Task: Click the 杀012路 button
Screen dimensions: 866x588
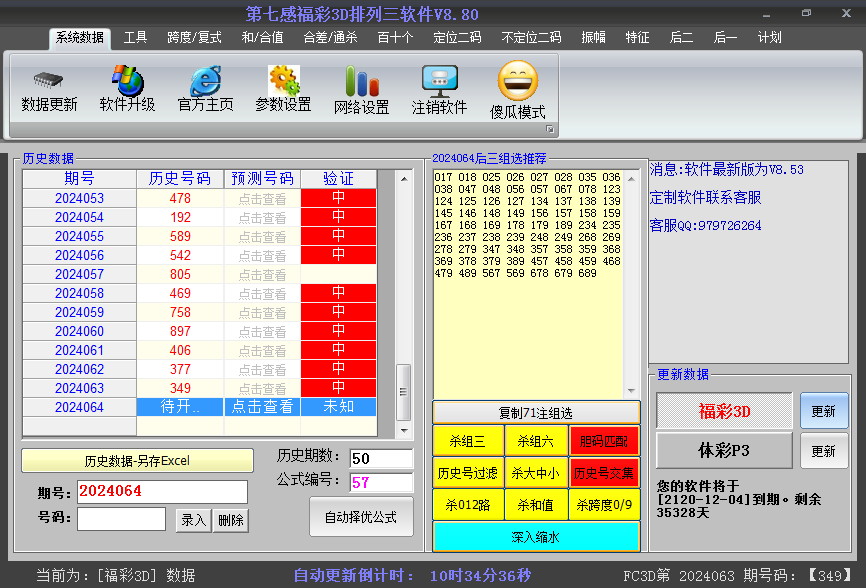Action: [x=468, y=505]
